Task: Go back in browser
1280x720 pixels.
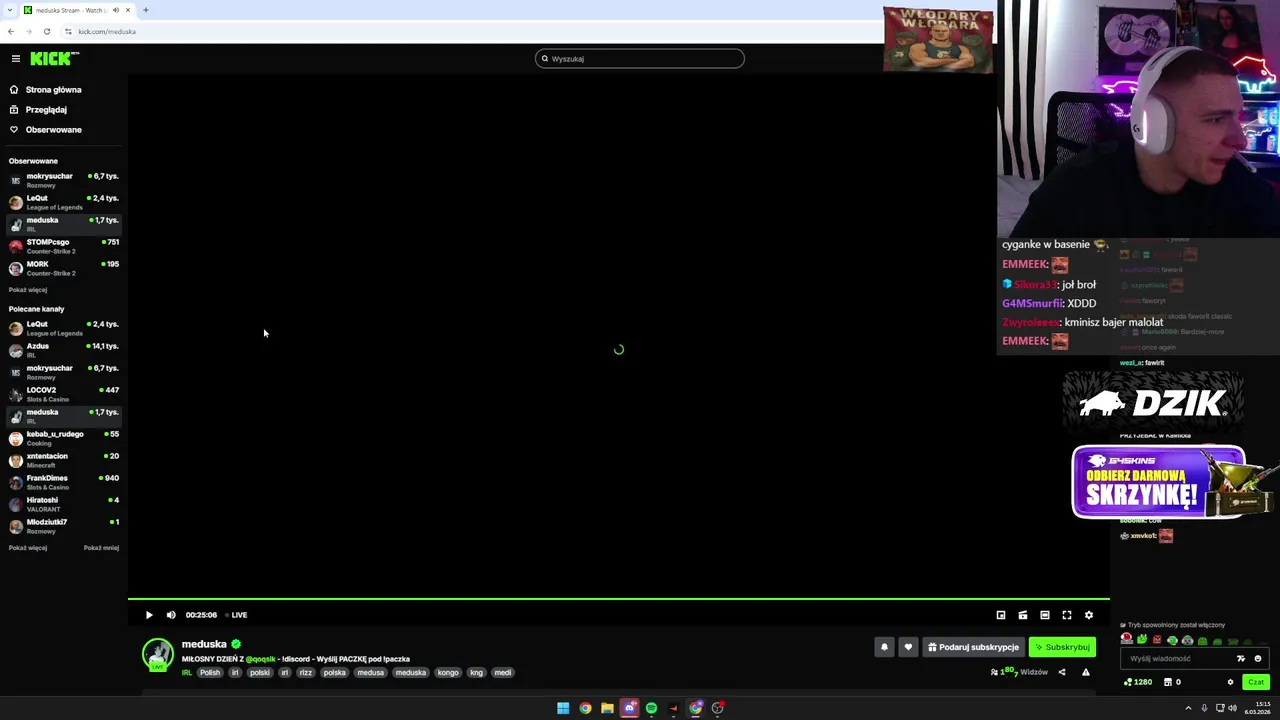Action: 11,31
